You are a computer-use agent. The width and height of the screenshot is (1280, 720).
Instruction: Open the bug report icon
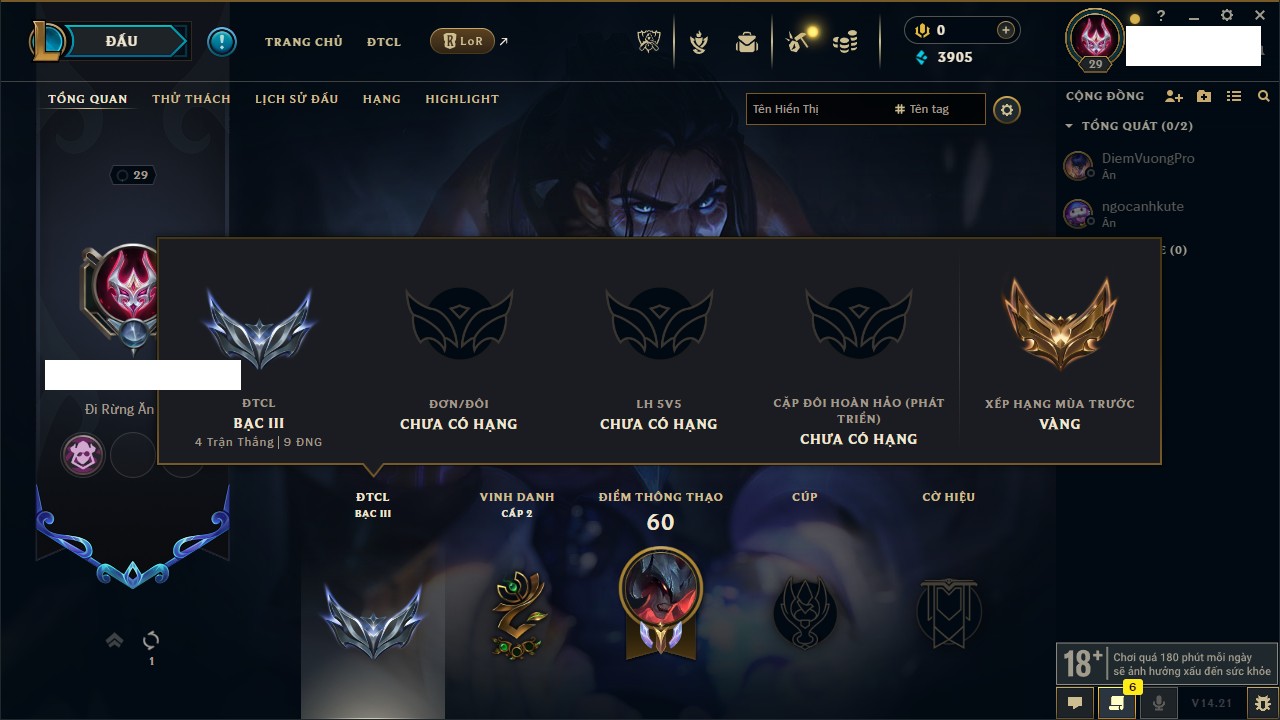click(x=1263, y=703)
